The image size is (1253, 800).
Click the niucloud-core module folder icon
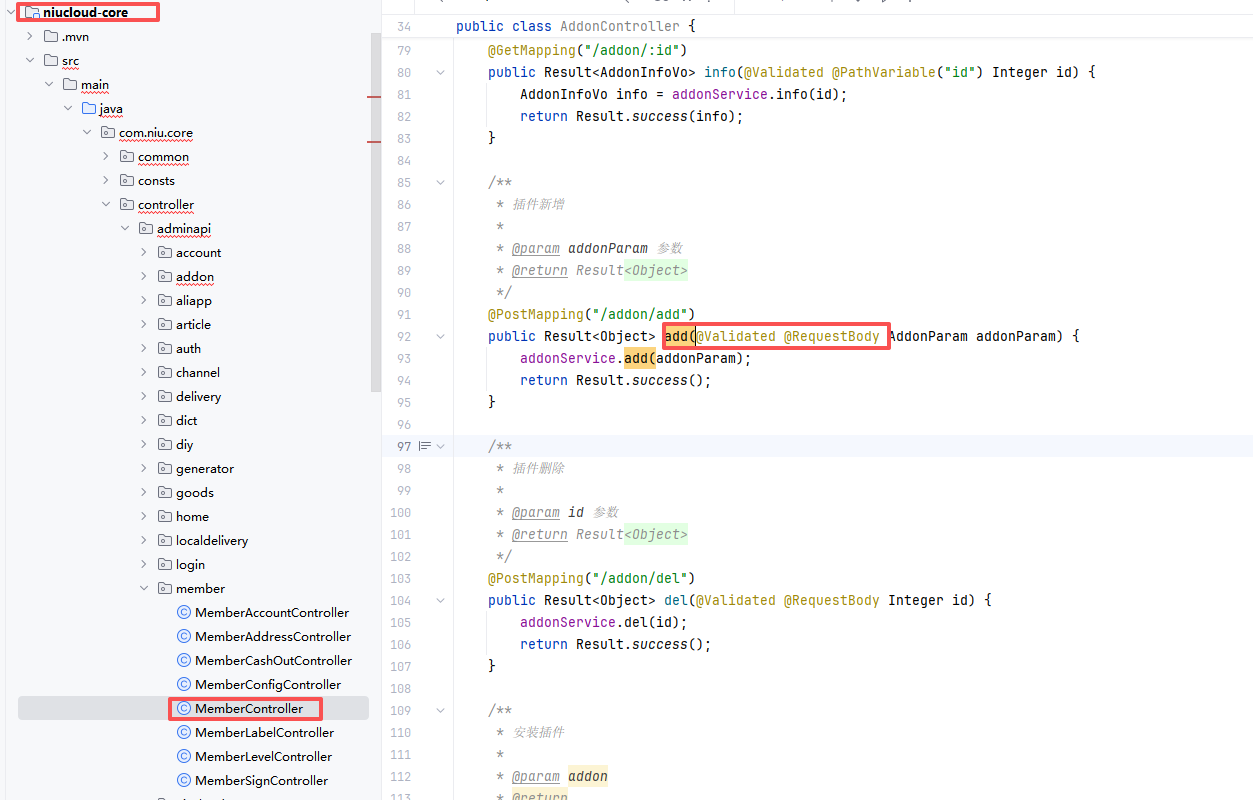32,13
